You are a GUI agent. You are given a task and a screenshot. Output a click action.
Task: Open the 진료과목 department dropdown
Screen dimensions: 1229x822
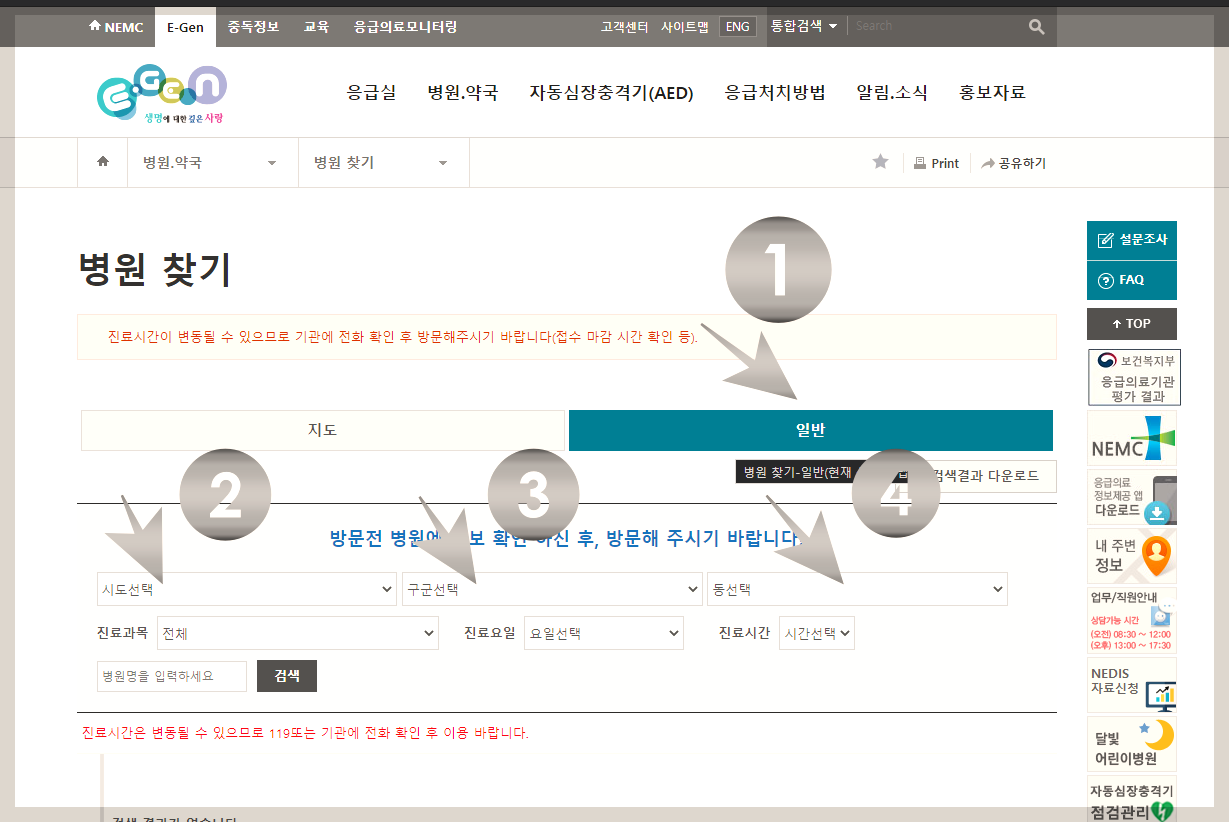tap(297, 633)
